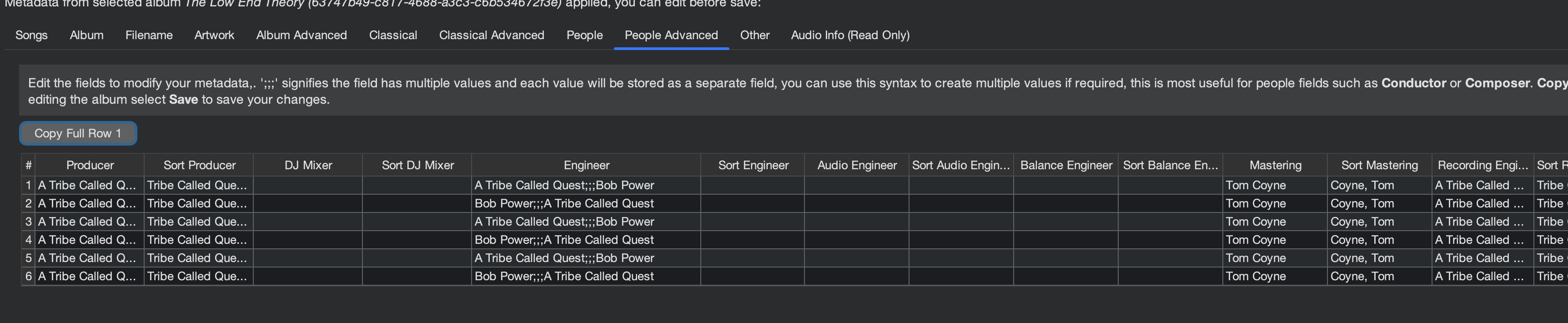Select the row 5 number header
Screen dimensions: 1568x323
28,258
